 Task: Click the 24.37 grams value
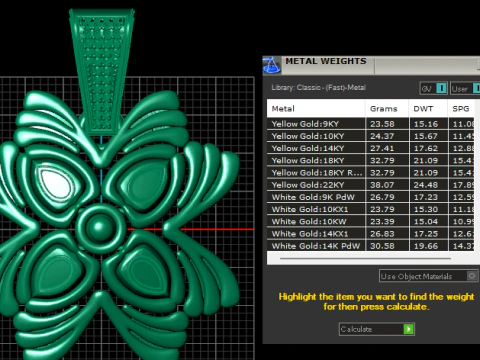[x=382, y=136]
